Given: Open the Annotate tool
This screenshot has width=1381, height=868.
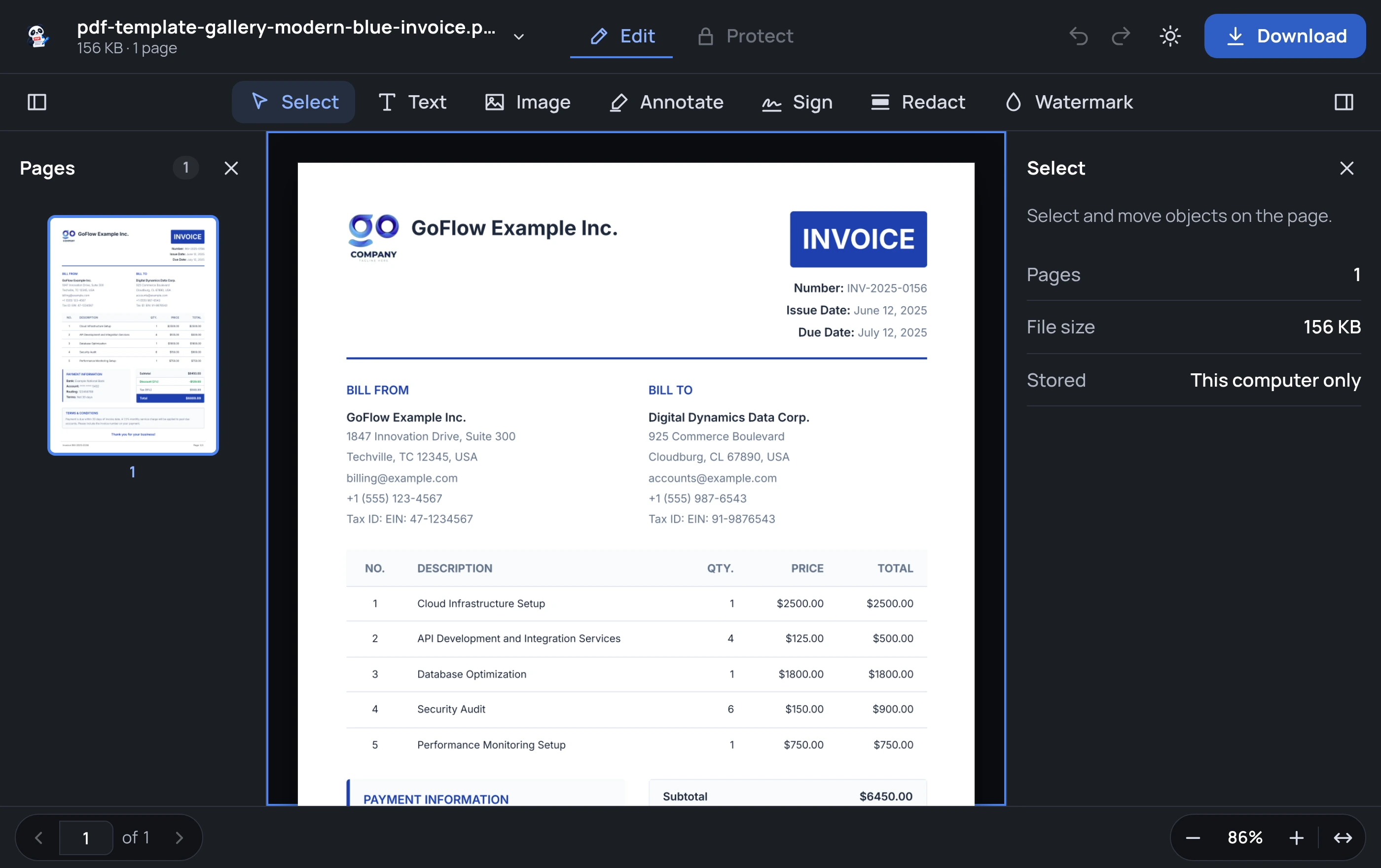Looking at the screenshot, I should pyautogui.click(x=666, y=102).
